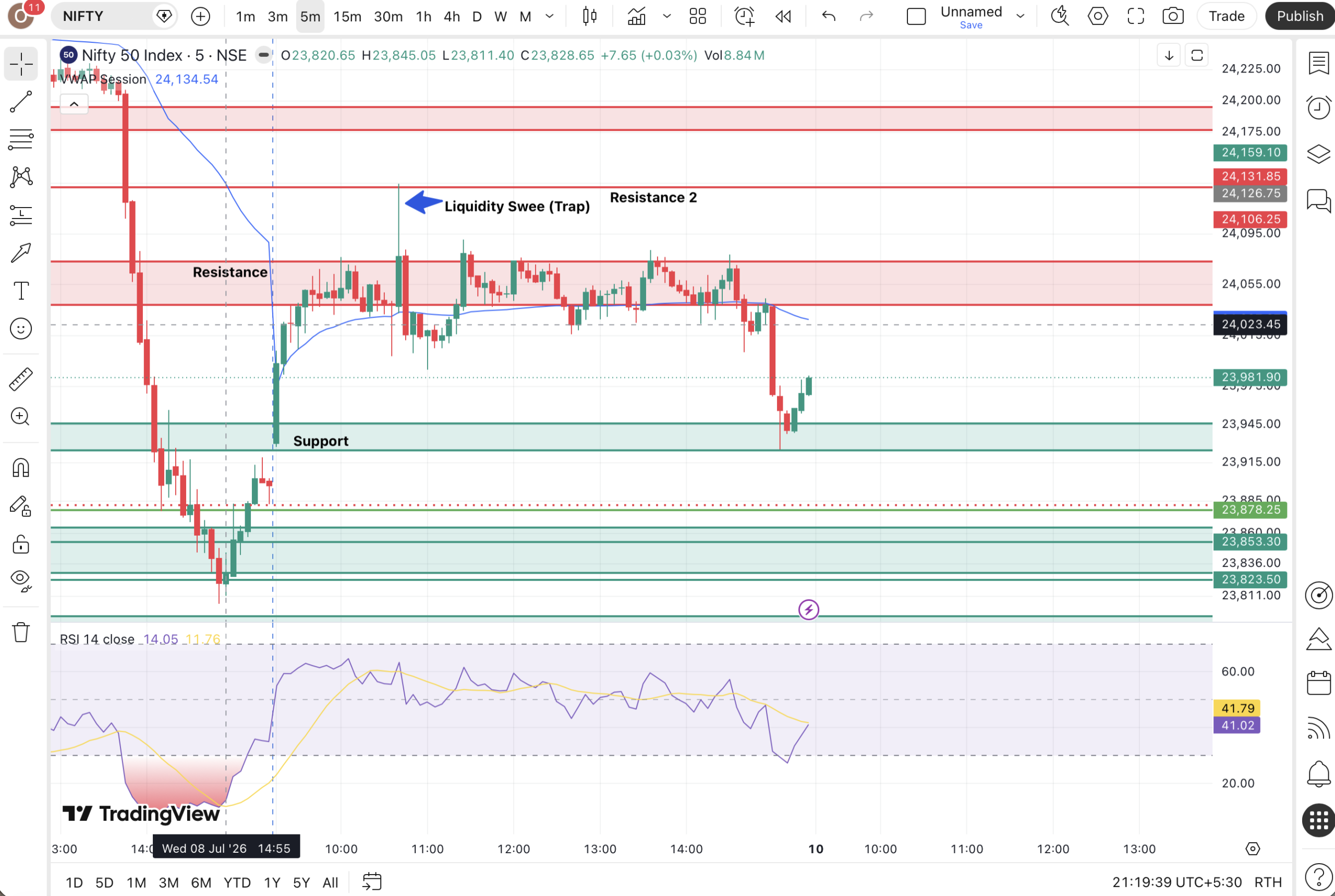This screenshot has height=896, width=1335.
Task: Start bar replay mode
Action: (783, 16)
